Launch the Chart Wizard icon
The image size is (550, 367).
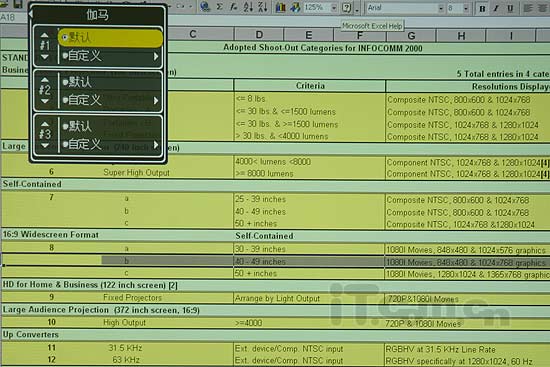point(280,7)
